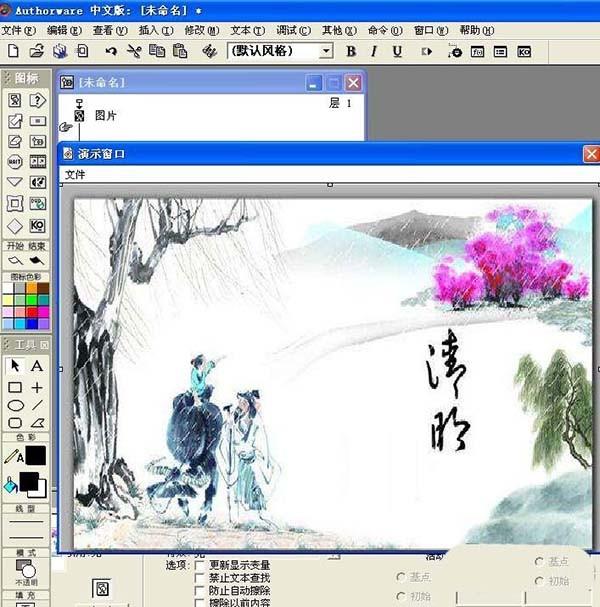Select the Decision diamond icon

(15, 224)
